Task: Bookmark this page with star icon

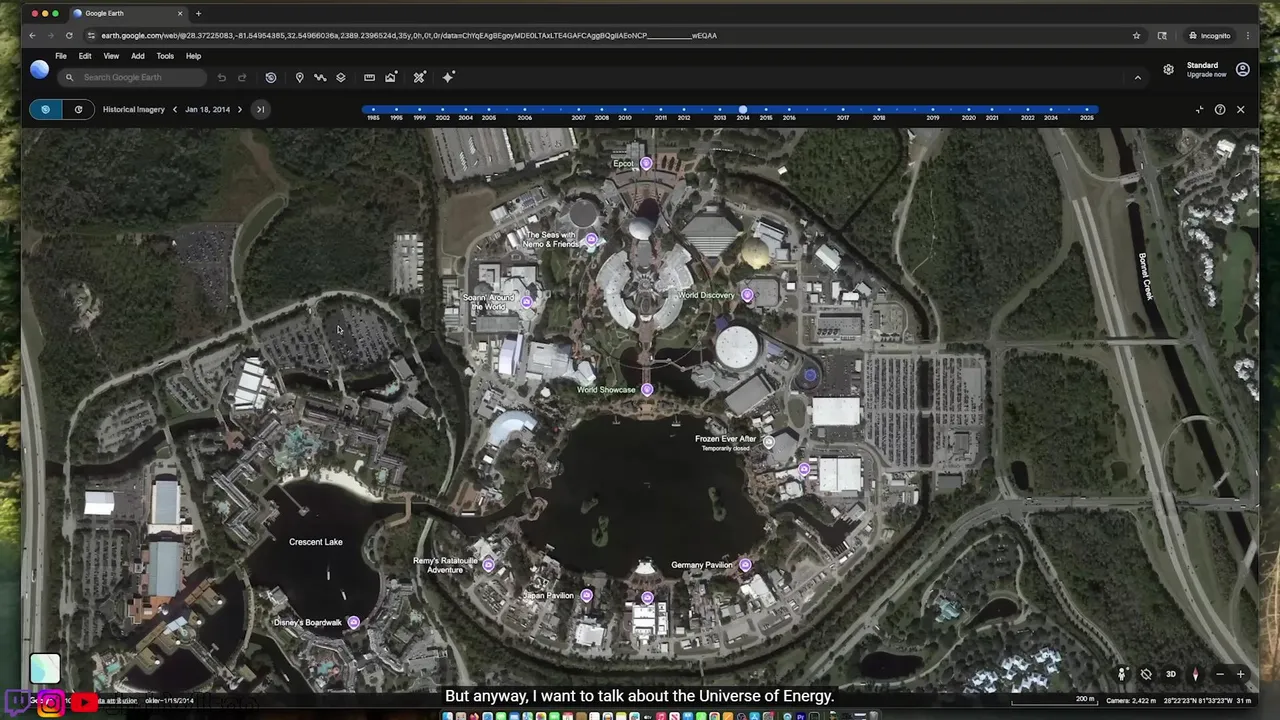Action: click(1136, 35)
